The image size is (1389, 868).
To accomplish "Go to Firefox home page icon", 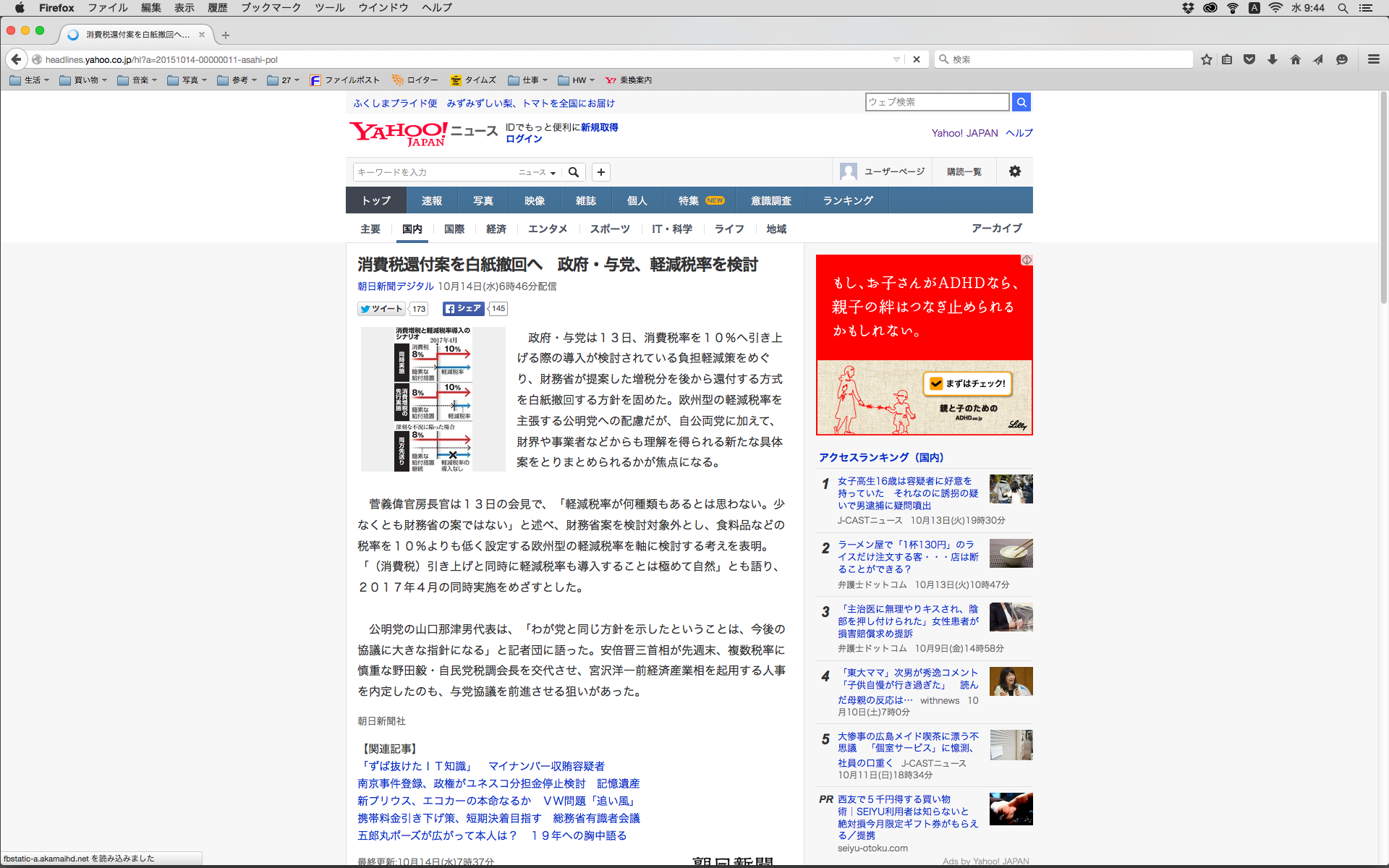I will (x=1295, y=59).
